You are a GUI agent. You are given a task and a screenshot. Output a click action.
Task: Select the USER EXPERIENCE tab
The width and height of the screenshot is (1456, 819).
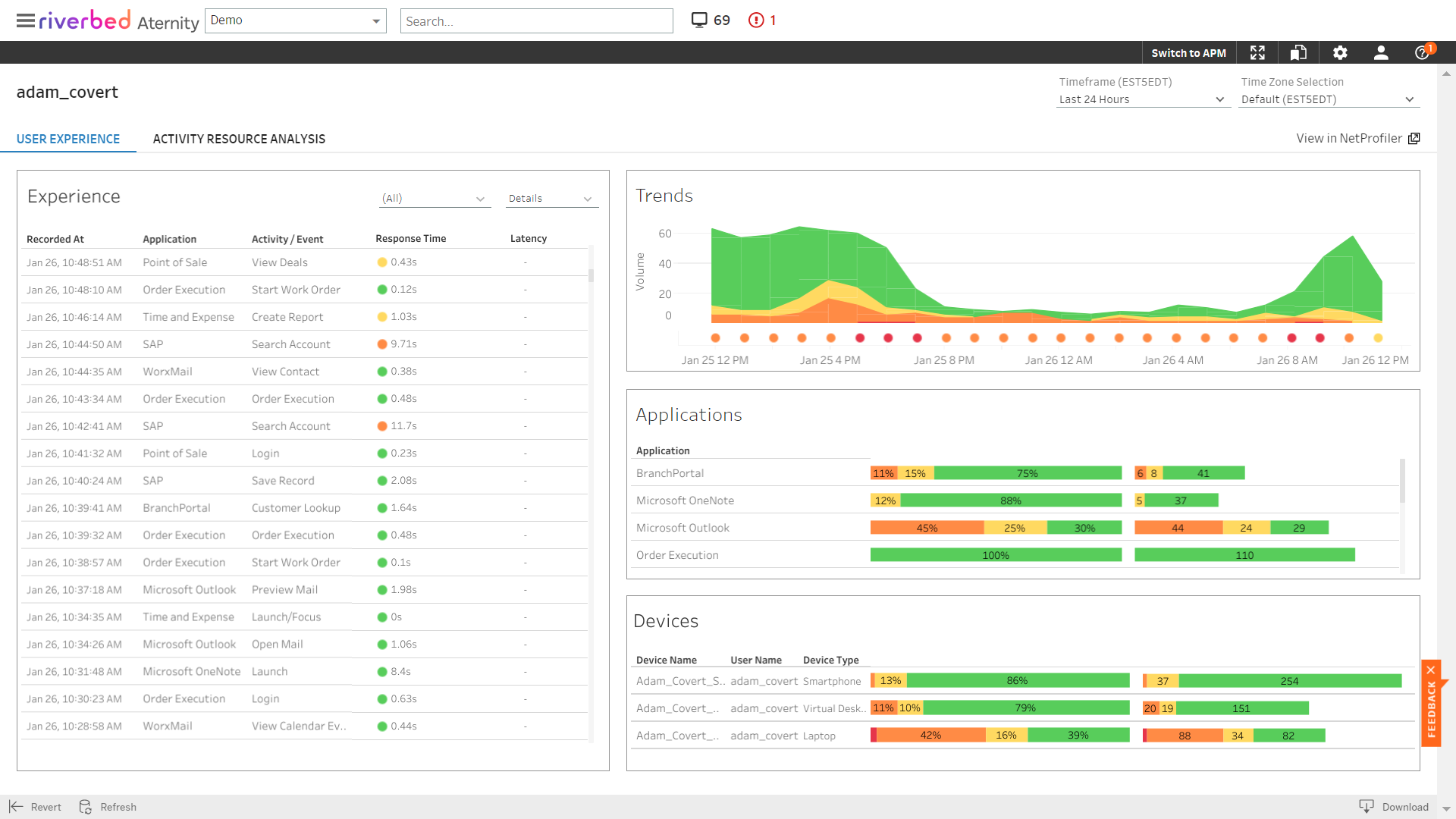coord(68,139)
